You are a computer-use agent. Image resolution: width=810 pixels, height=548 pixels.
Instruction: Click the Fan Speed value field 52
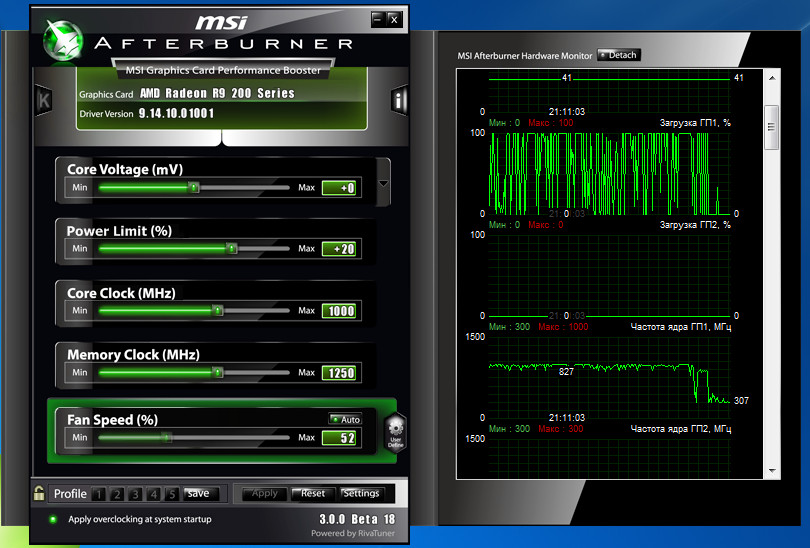click(339, 438)
